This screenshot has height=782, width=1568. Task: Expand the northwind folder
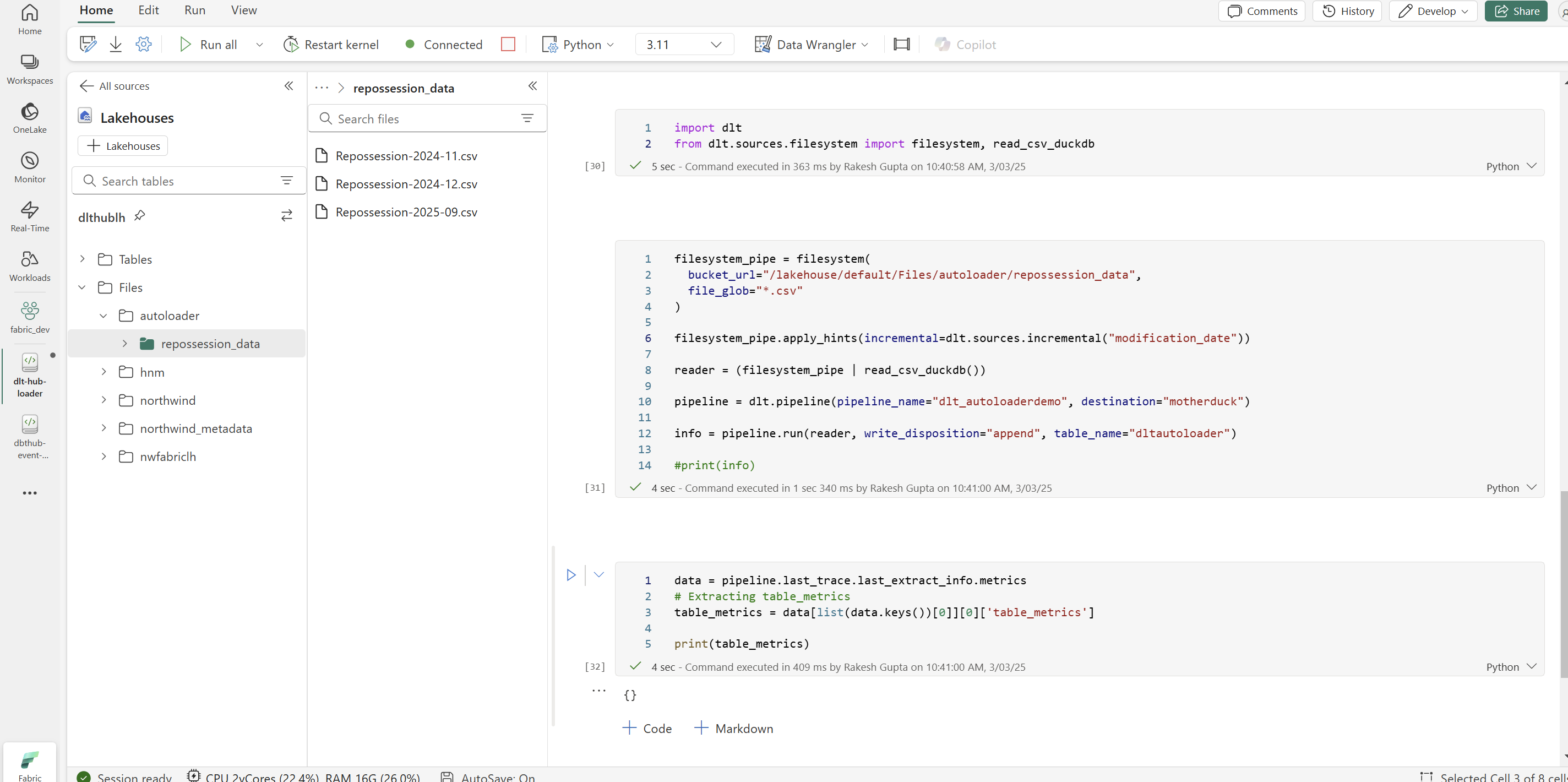point(104,399)
